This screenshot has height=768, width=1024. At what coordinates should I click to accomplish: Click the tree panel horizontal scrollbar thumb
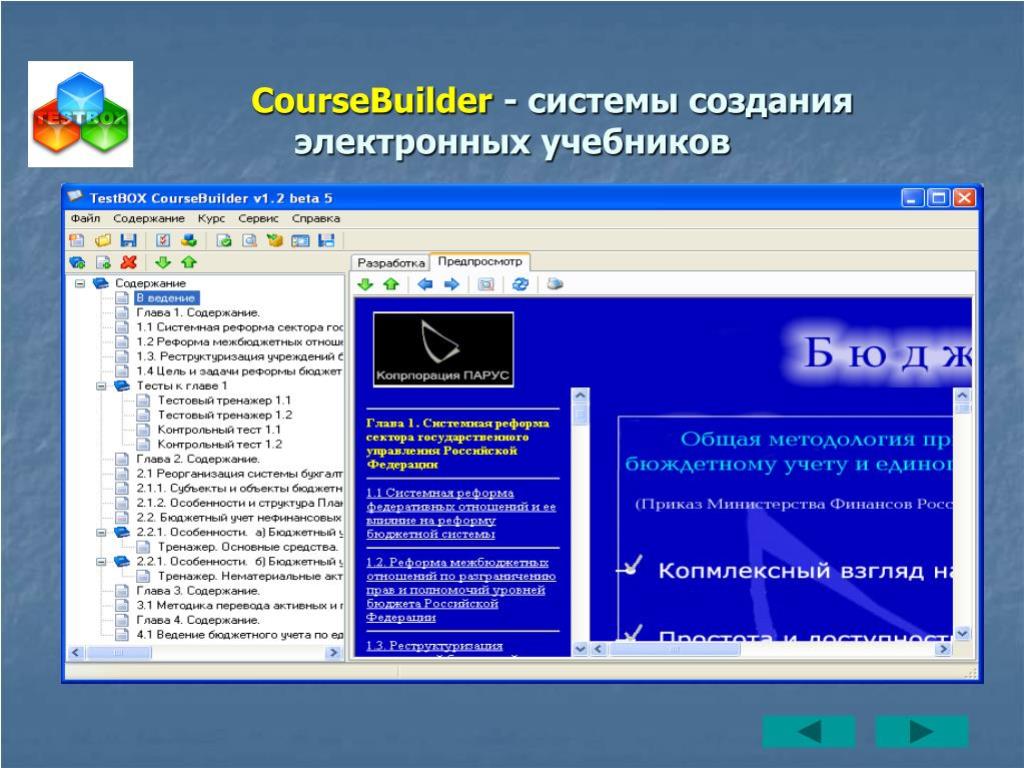click(x=118, y=652)
